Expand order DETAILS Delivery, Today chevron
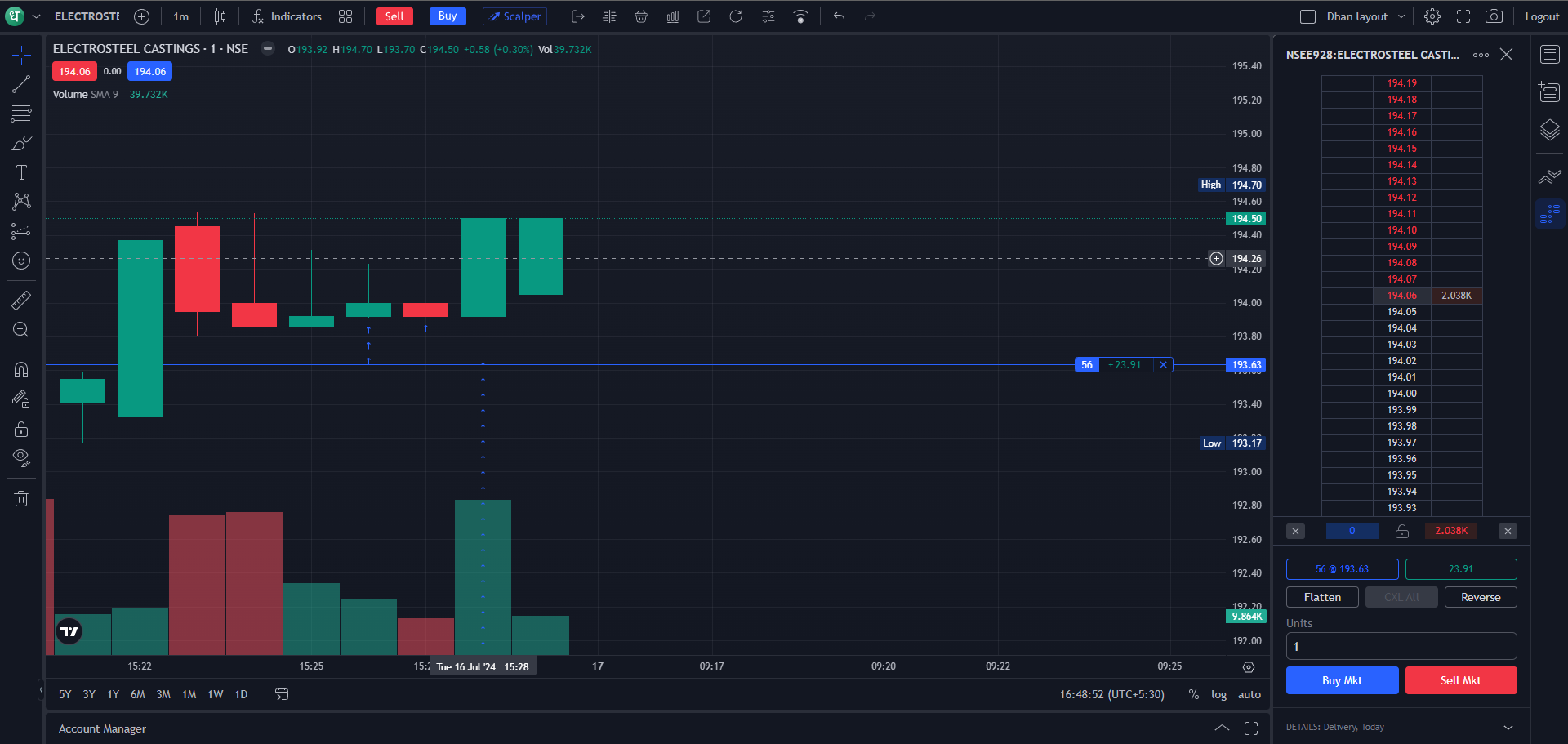 1508,727
